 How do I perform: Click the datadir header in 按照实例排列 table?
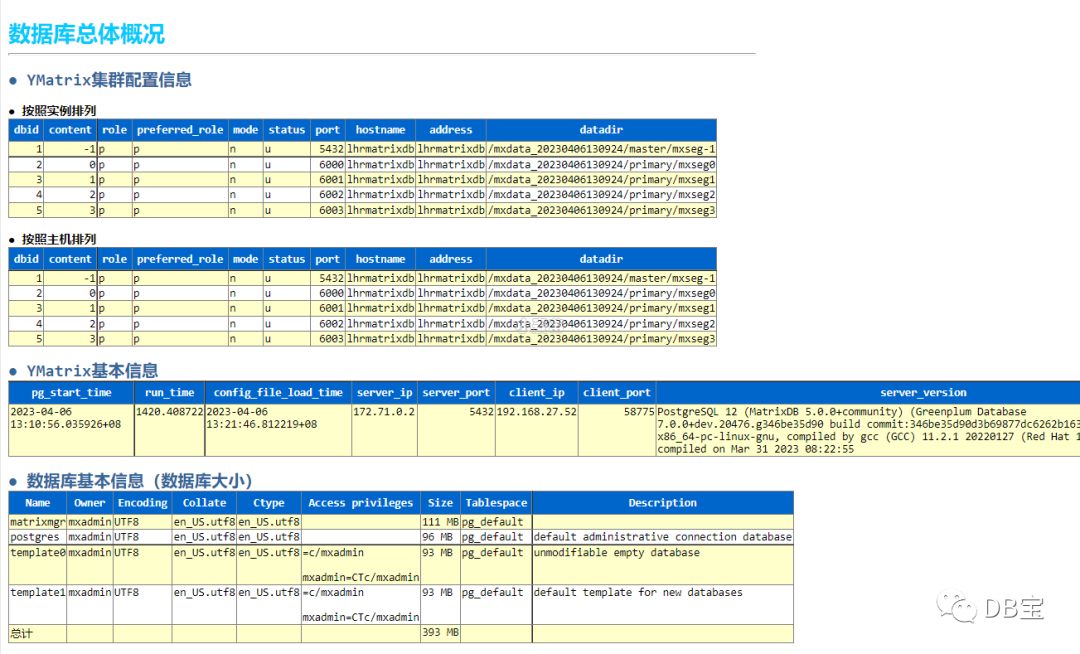pyautogui.click(x=601, y=129)
